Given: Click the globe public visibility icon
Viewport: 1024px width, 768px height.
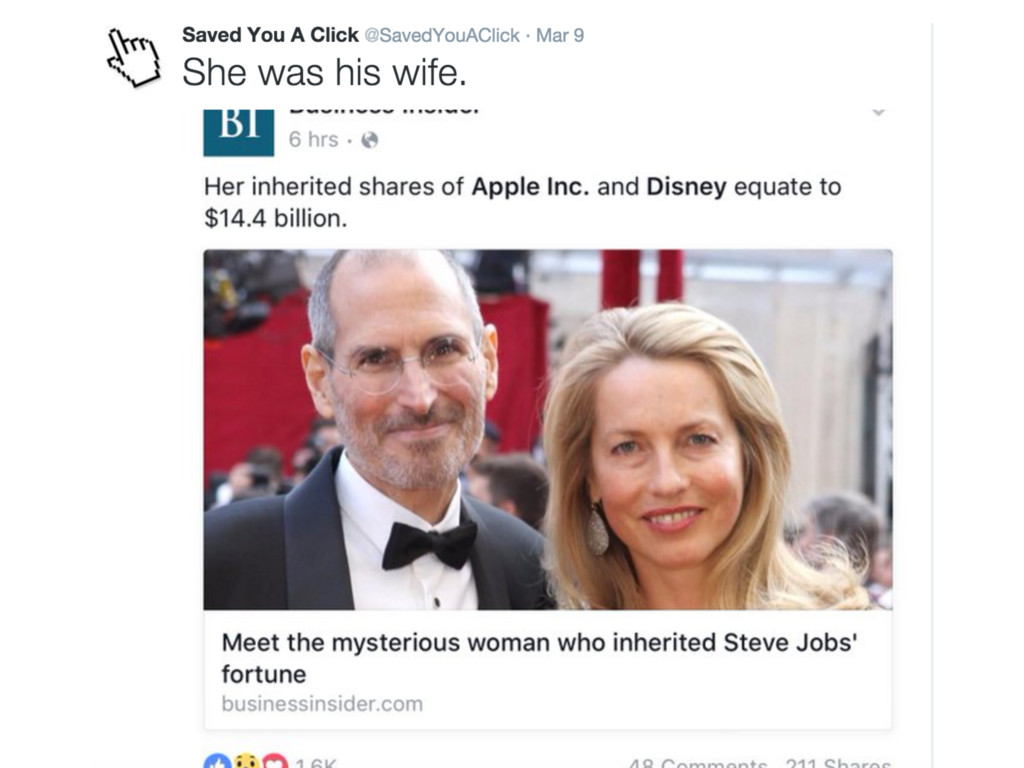Looking at the screenshot, I should click(370, 140).
